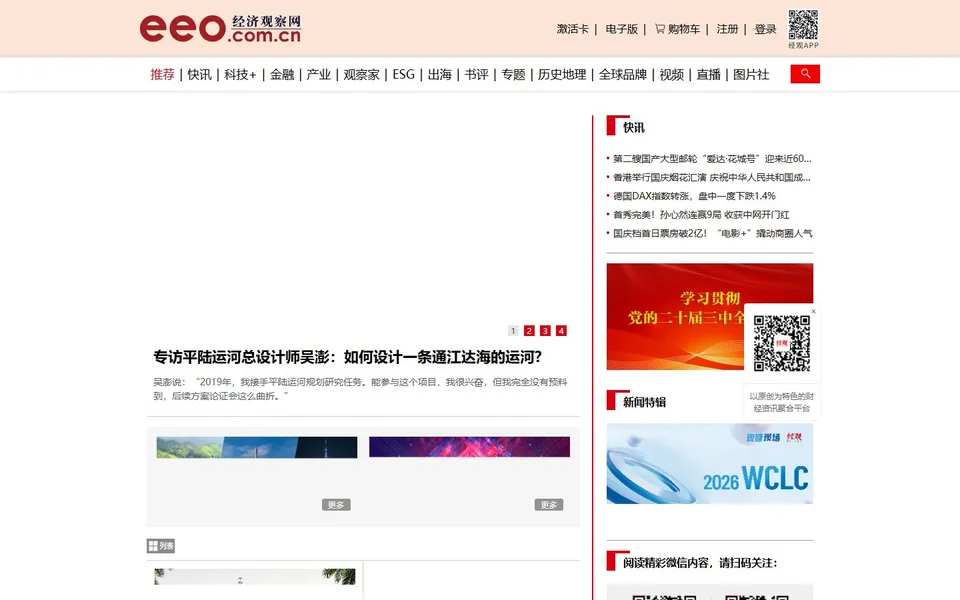Open the 电子版 header link
The image size is (960, 600).
coord(621,29)
